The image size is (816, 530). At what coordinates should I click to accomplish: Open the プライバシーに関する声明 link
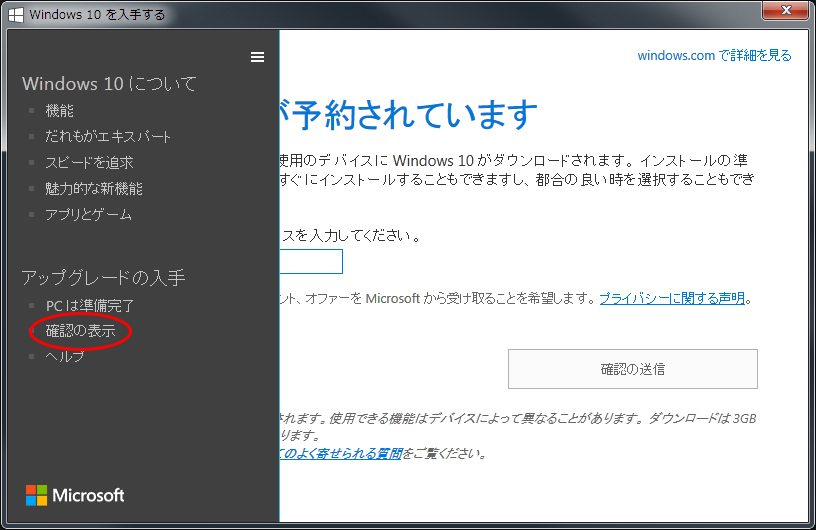click(672, 298)
